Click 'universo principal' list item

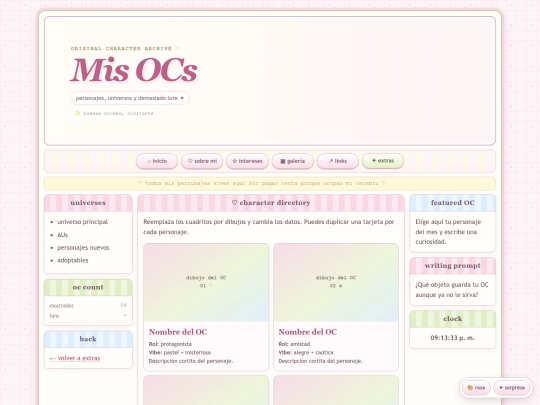pos(83,222)
